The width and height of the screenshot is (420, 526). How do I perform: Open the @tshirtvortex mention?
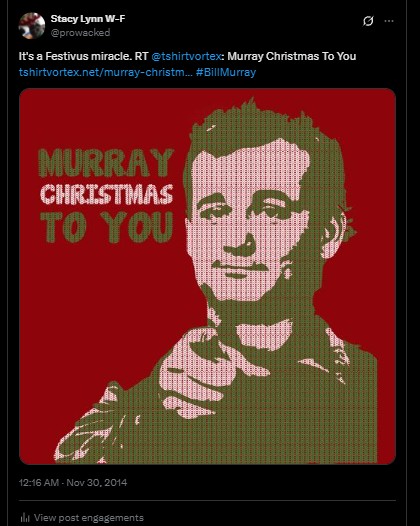(x=186, y=56)
